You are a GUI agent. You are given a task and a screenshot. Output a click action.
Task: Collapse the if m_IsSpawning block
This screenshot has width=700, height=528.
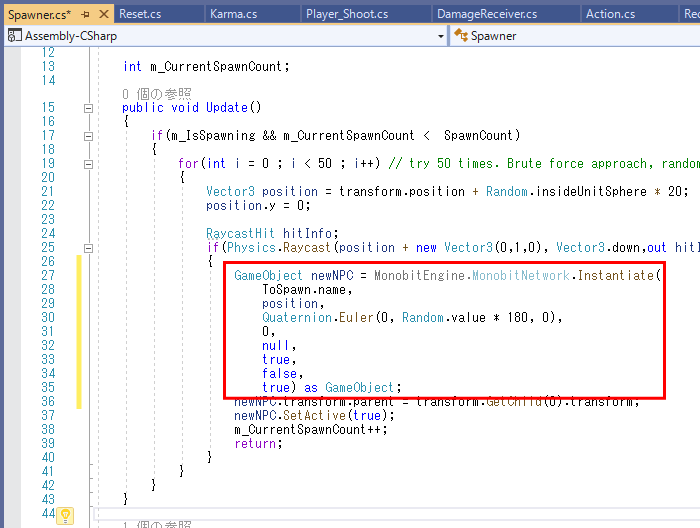click(88, 136)
